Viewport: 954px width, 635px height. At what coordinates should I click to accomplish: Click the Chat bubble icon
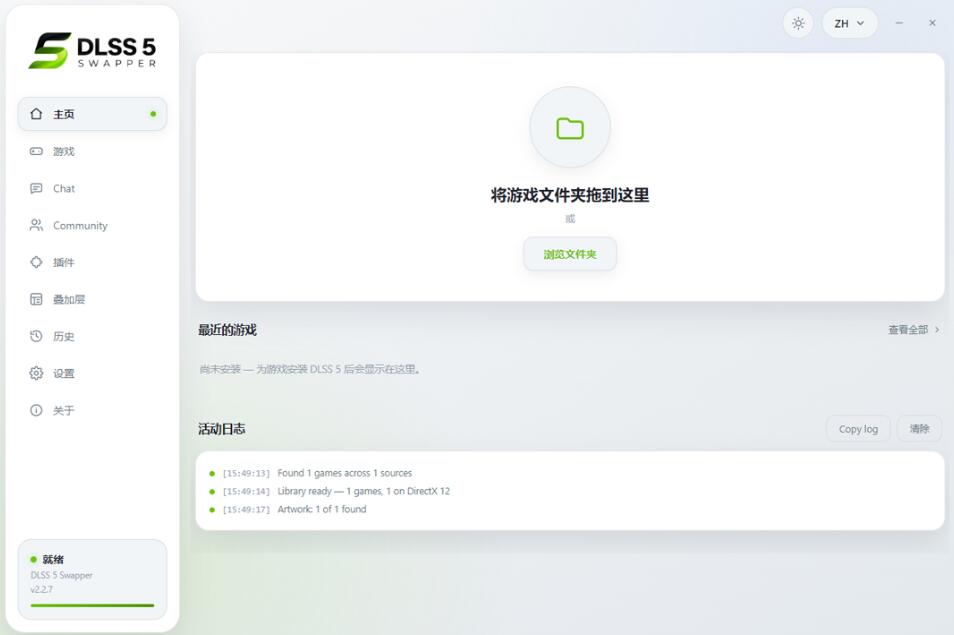click(x=37, y=188)
